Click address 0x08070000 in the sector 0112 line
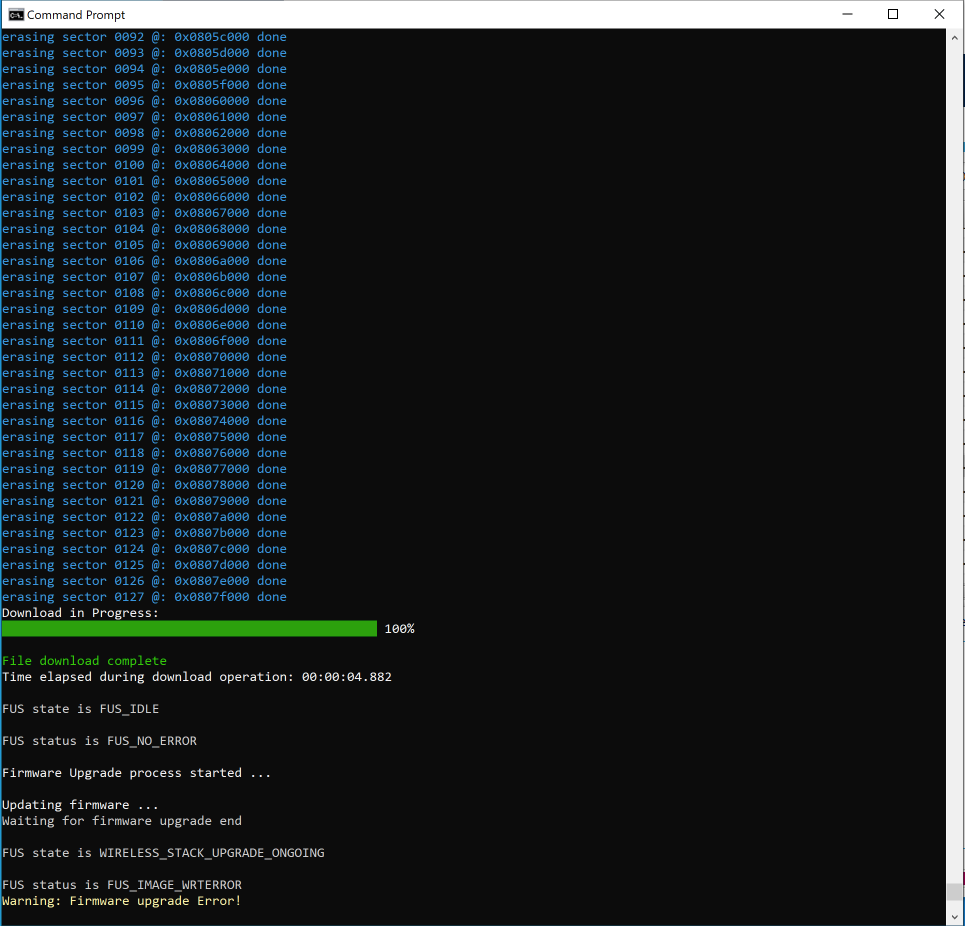 (212, 357)
